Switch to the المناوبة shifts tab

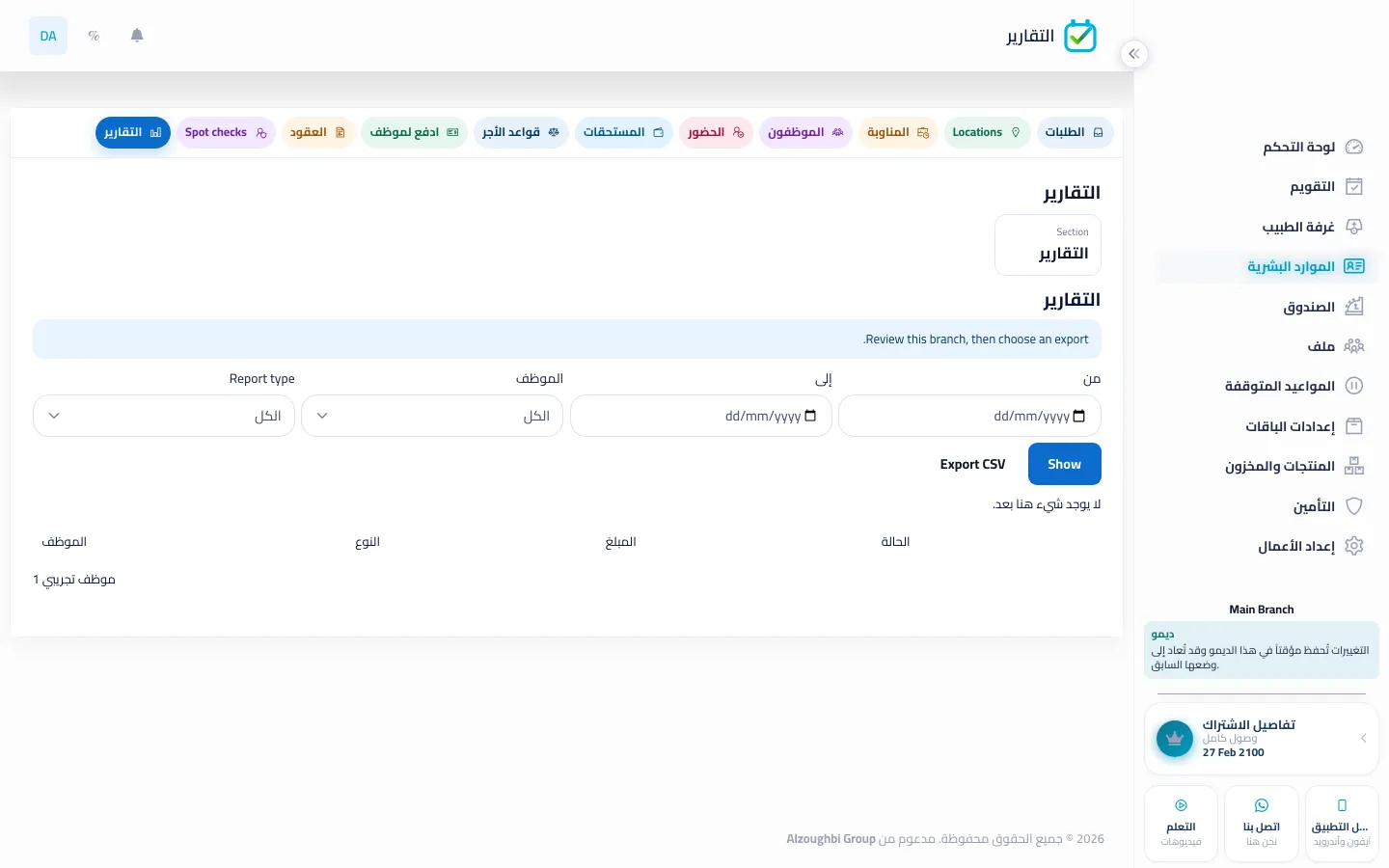click(x=898, y=132)
